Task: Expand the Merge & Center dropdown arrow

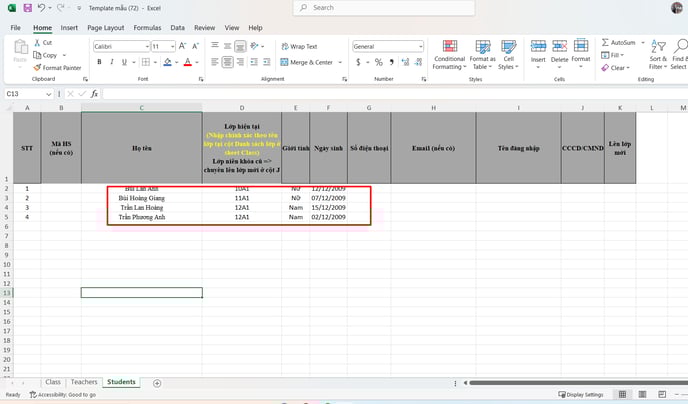Action: 340,62
